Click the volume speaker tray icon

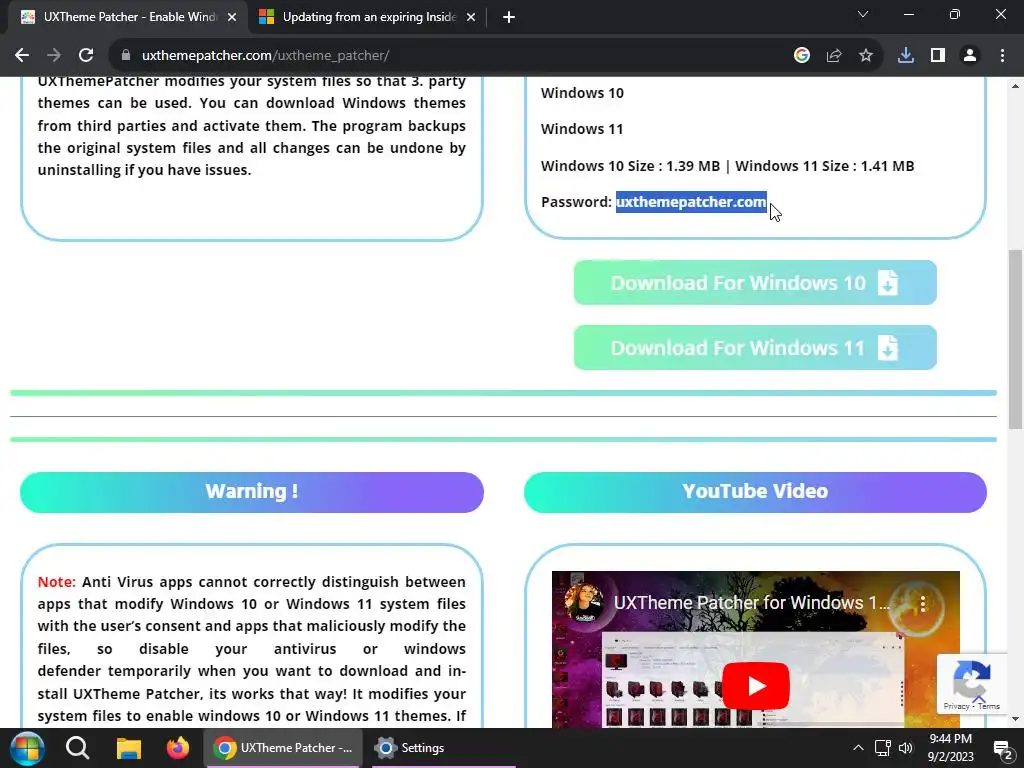906,748
